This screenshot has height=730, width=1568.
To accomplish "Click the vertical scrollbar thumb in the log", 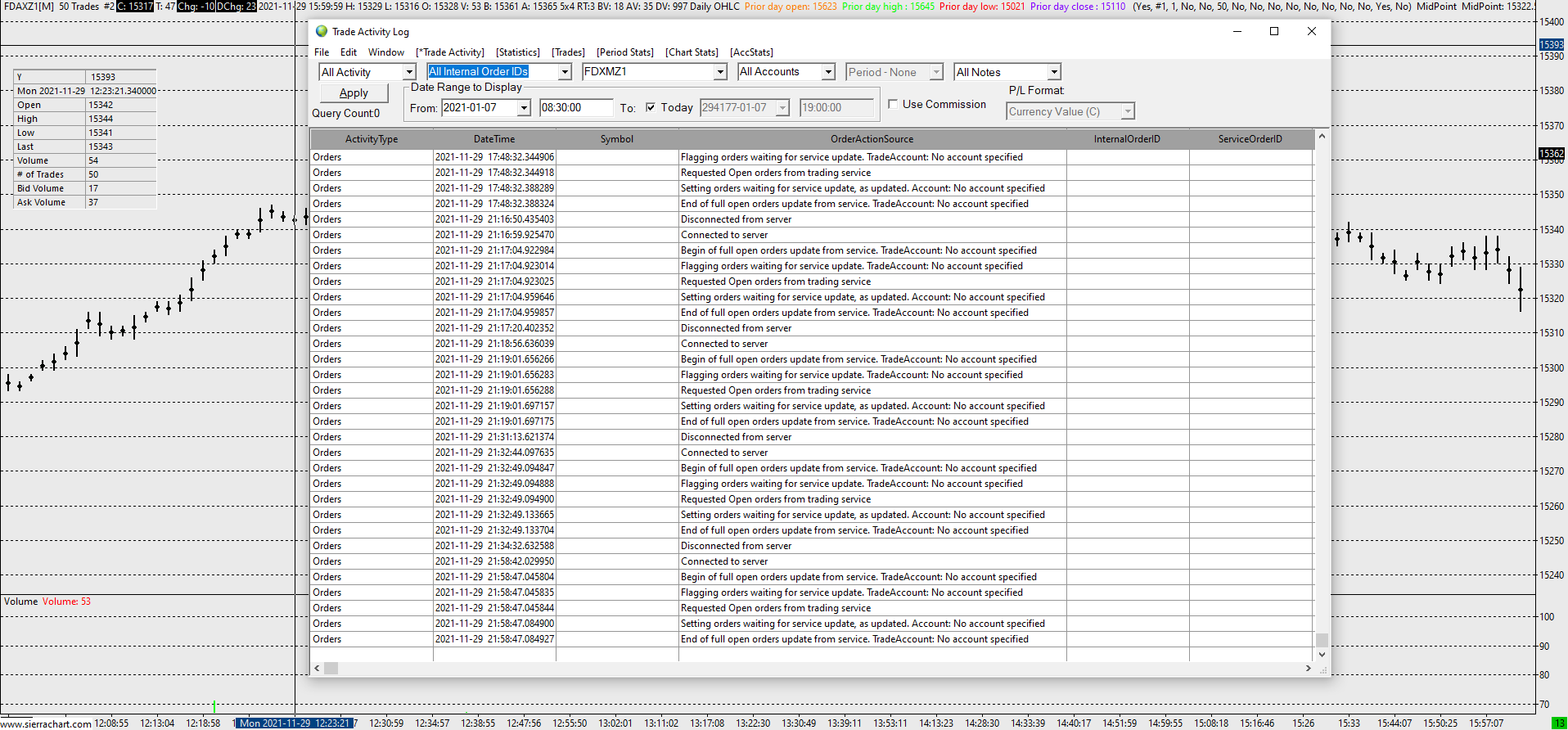I will [1322, 640].
